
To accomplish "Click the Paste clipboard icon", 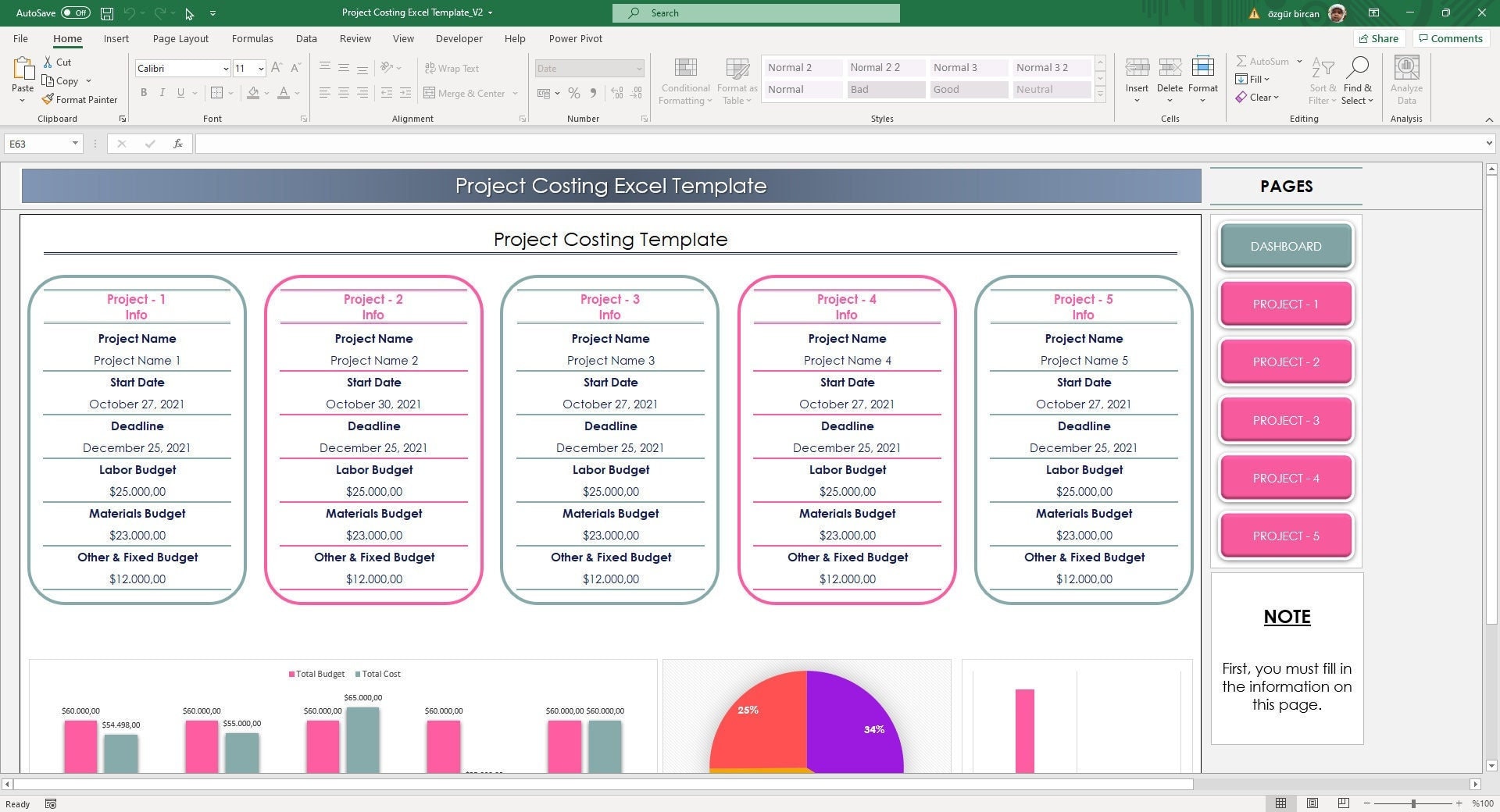I will (x=23, y=69).
